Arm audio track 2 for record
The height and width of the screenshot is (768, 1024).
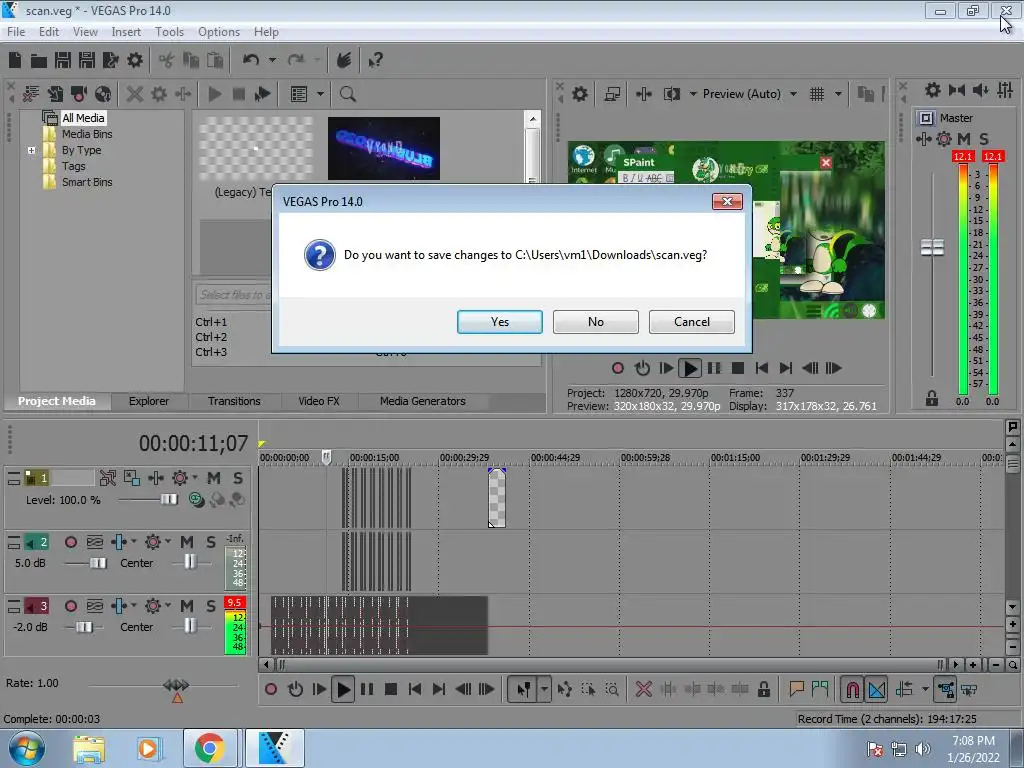(x=71, y=542)
